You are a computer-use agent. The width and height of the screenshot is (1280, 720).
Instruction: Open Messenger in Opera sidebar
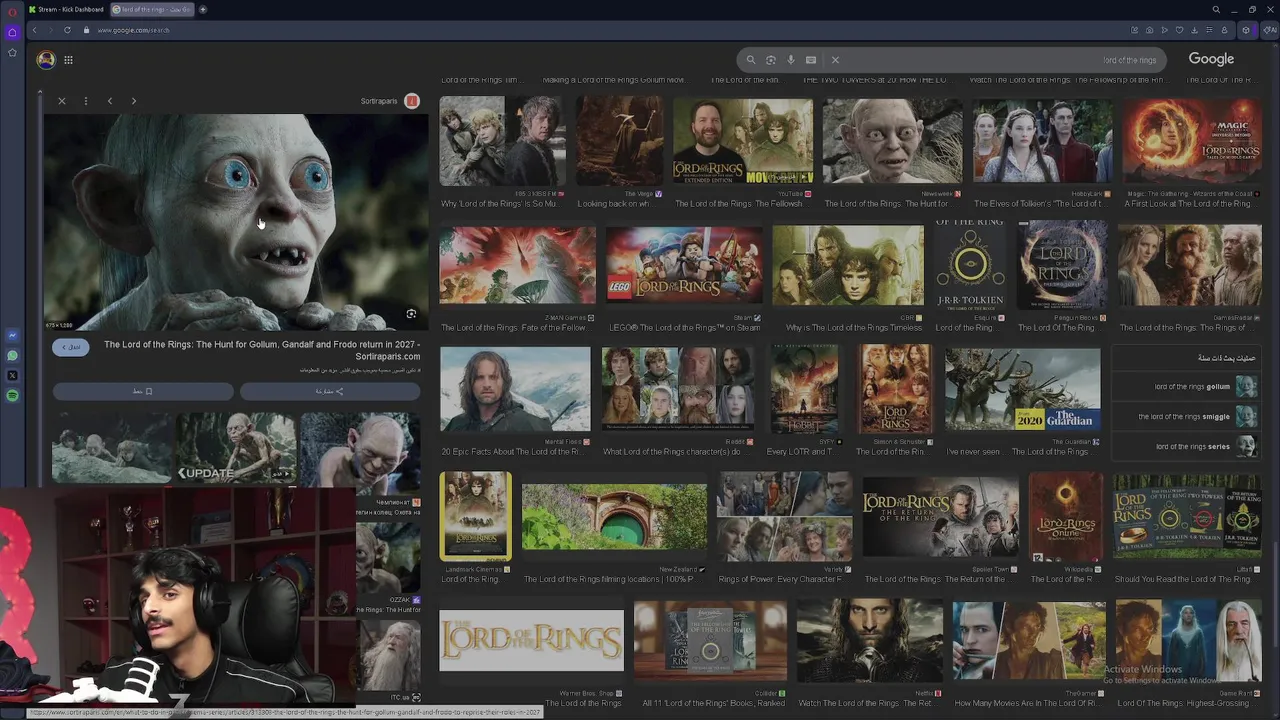click(12, 336)
